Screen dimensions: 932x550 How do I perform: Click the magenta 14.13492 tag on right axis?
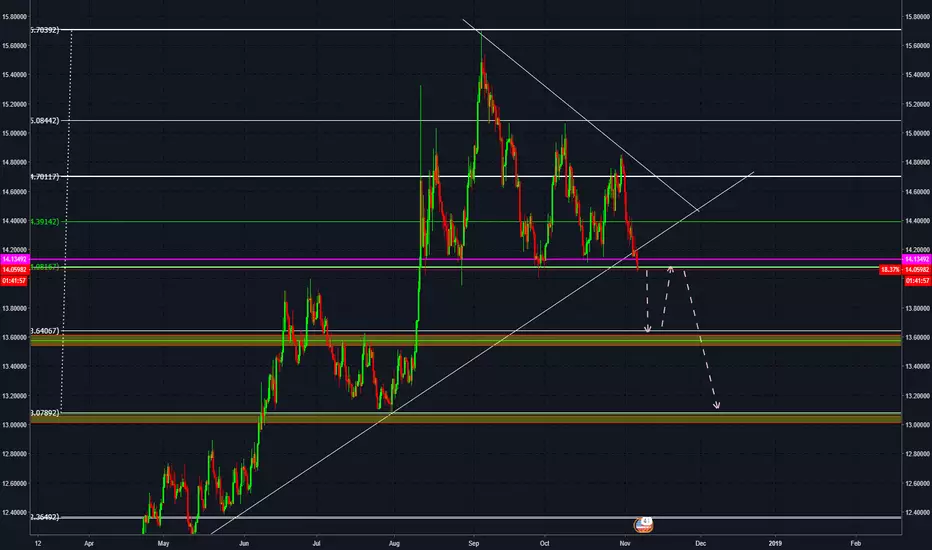pos(917,259)
